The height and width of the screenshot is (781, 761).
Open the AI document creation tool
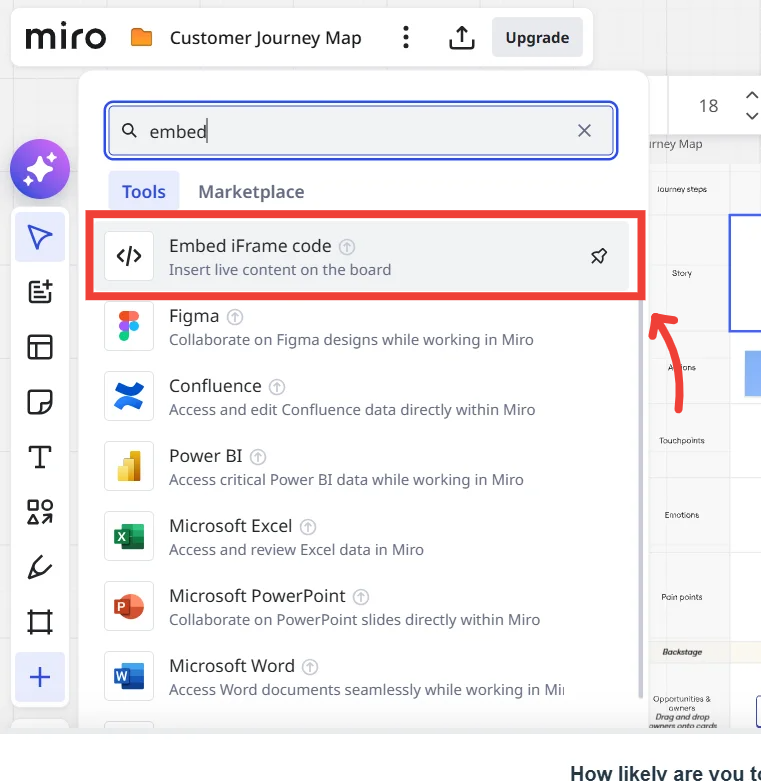point(40,292)
